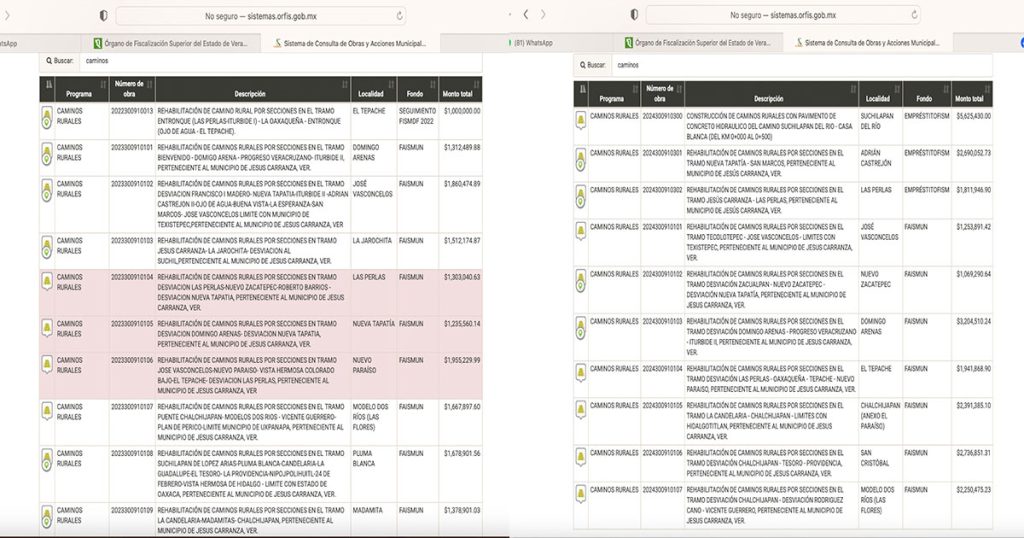
Task: Go back using right window's back chevron
Action: 526,14
